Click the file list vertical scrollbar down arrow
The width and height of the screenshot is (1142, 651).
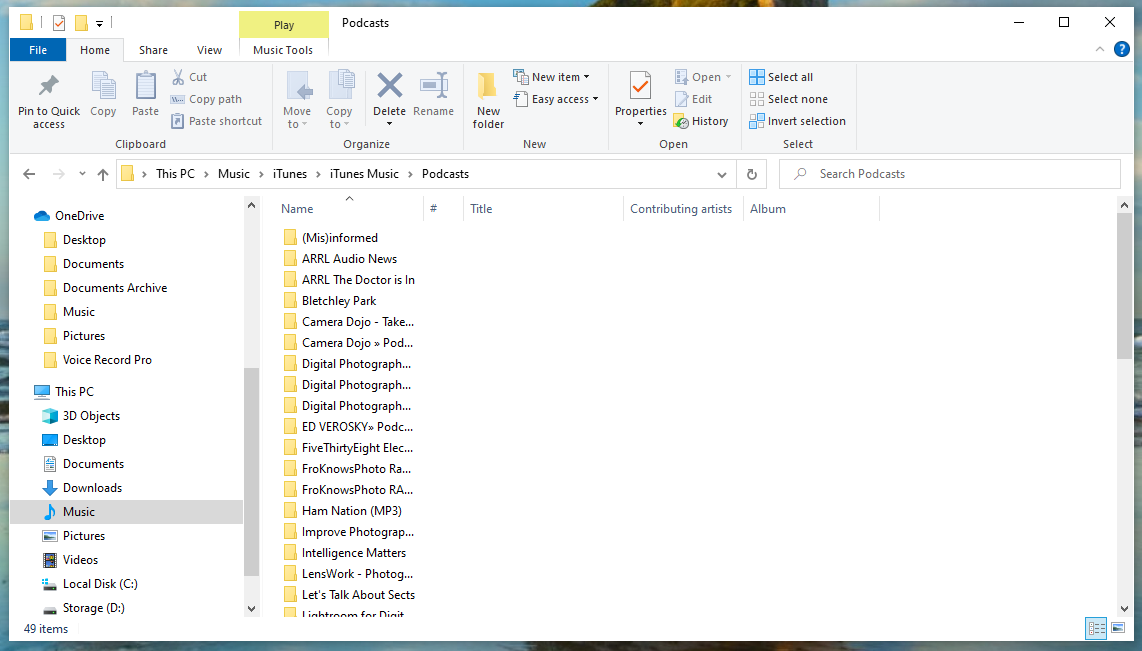point(1124,609)
